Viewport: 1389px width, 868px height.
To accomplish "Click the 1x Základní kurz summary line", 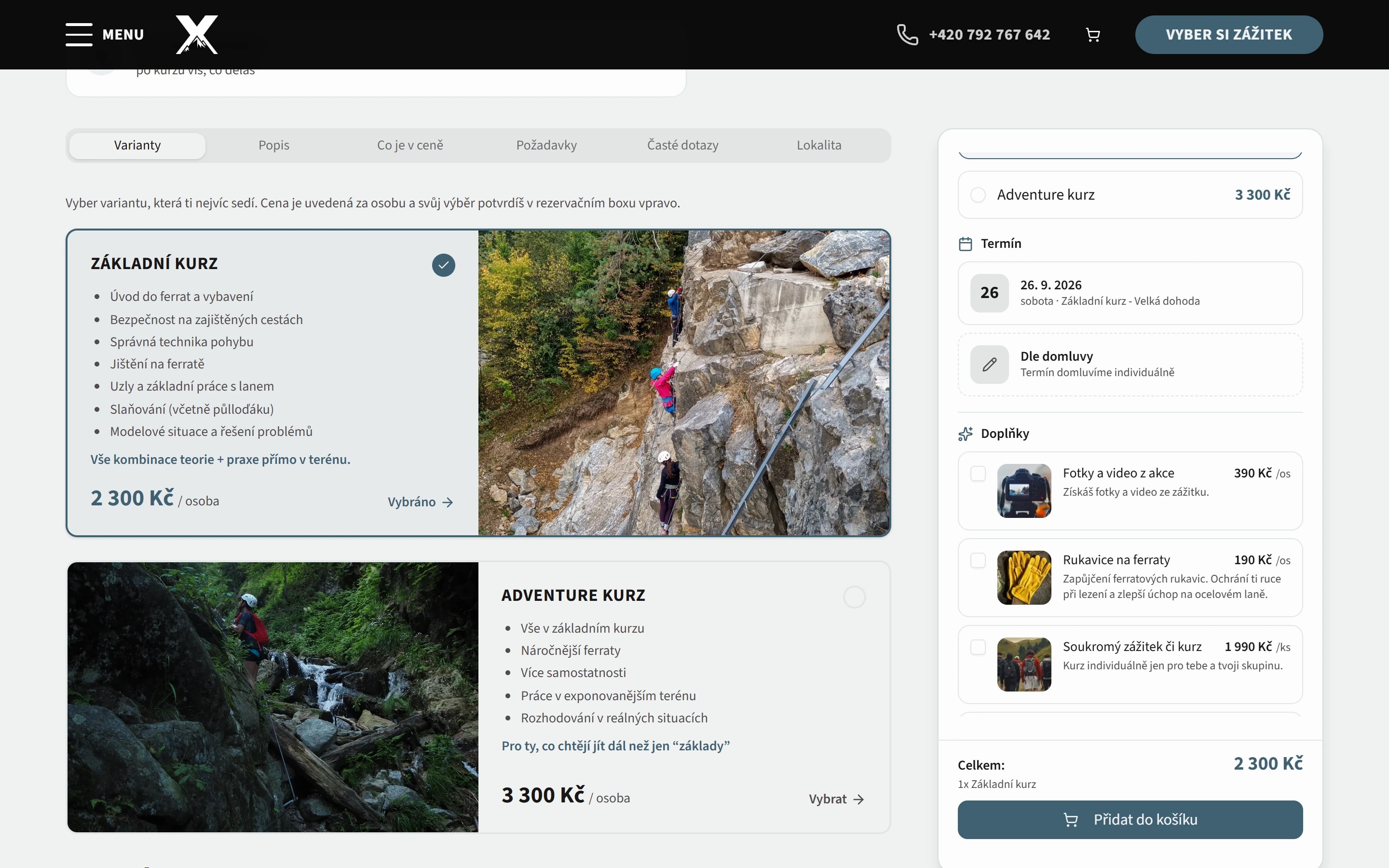I will coord(997,784).
